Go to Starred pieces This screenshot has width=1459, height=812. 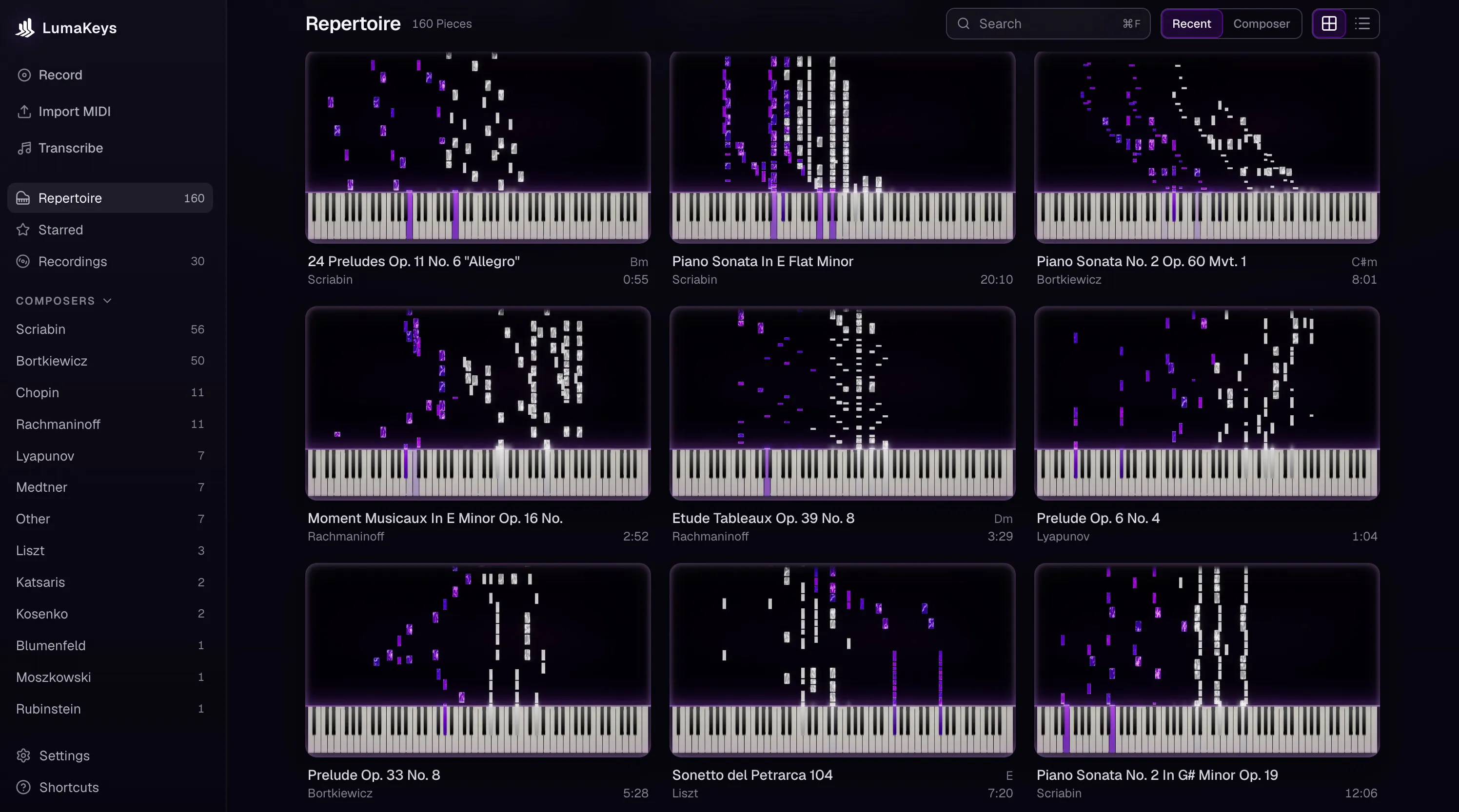tap(110, 230)
